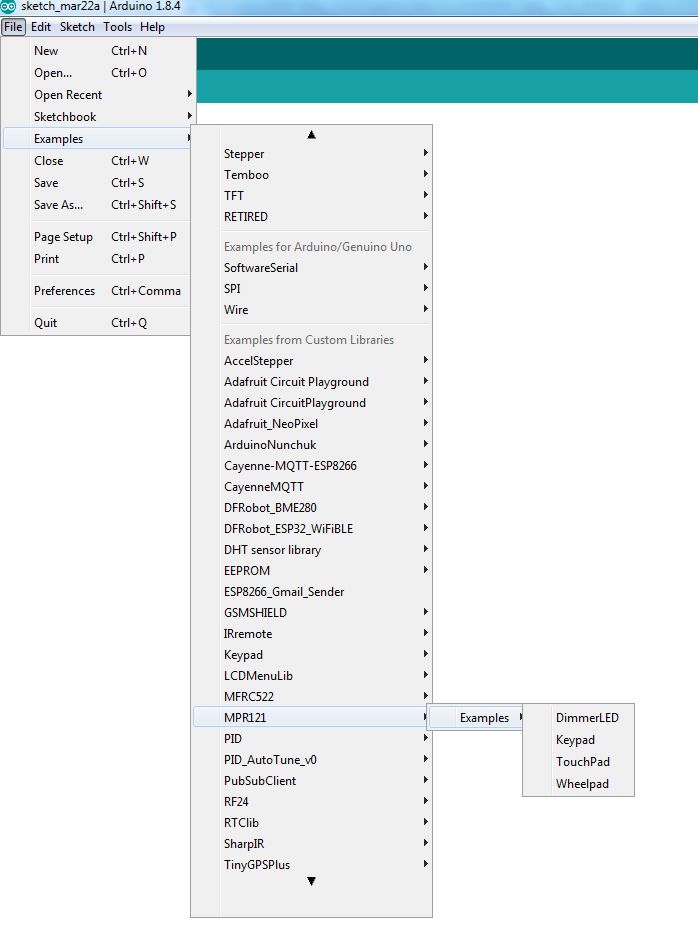This screenshot has height=946, width=698.
Task: Expand the Cayenne-MQTT-ESP8266 submenu
Action: click(311, 466)
